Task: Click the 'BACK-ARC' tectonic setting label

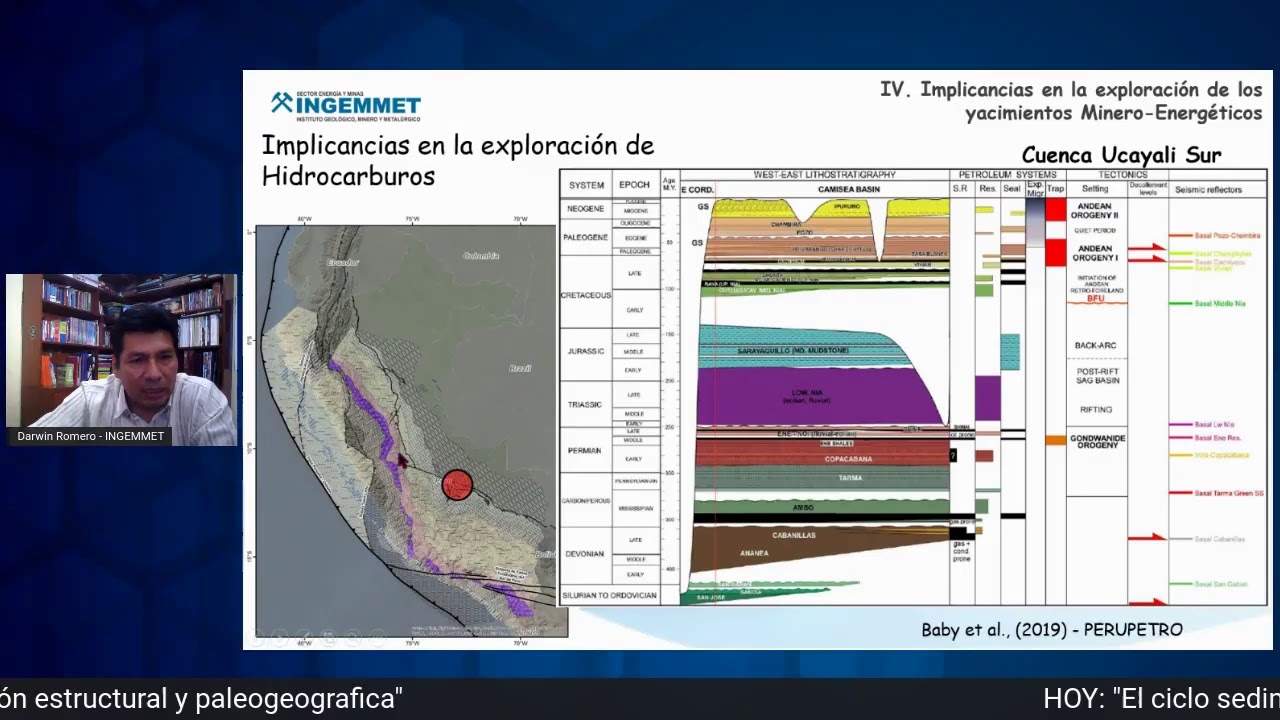Action: coord(1096,345)
